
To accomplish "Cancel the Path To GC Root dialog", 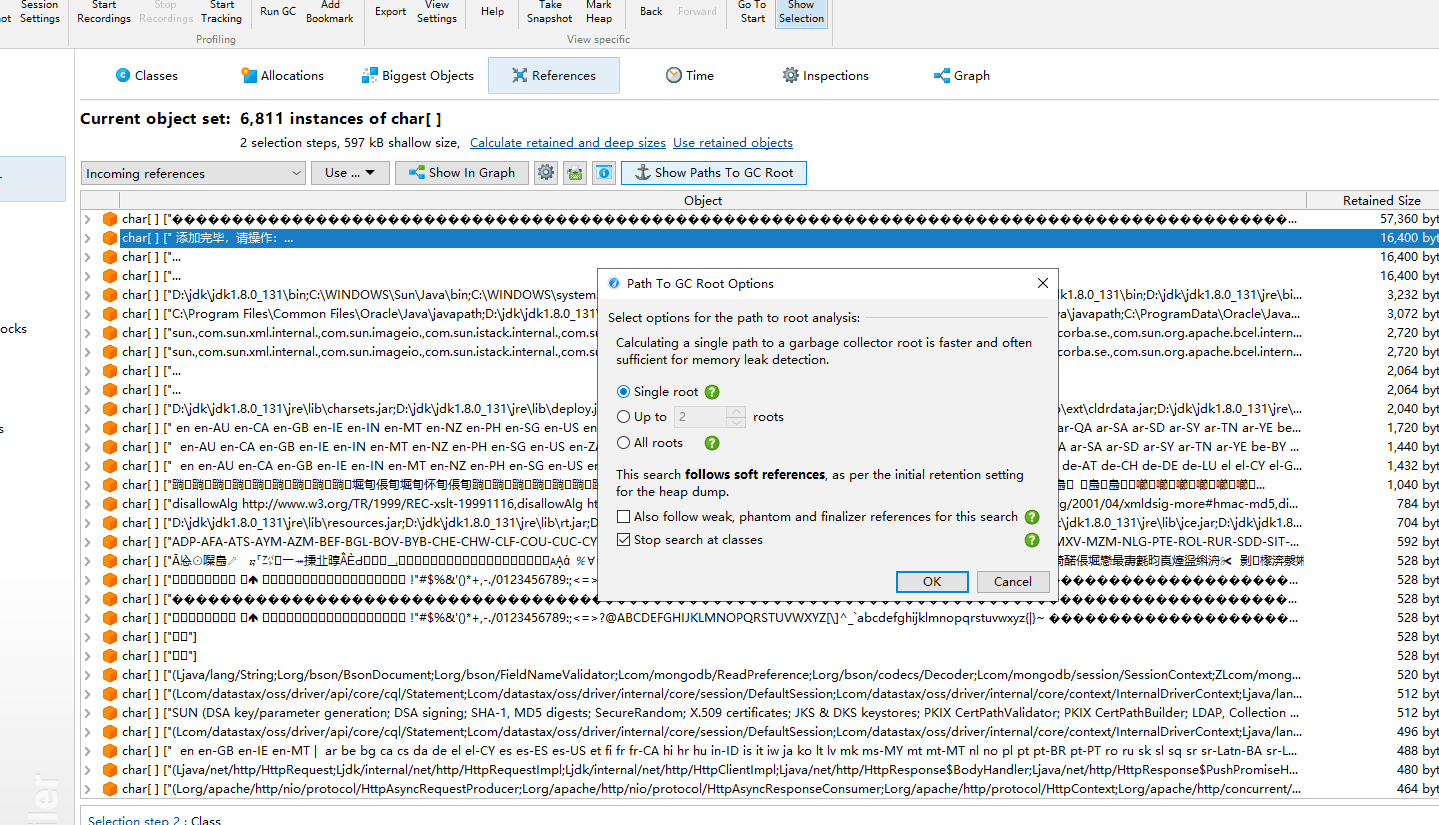I will (1012, 581).
